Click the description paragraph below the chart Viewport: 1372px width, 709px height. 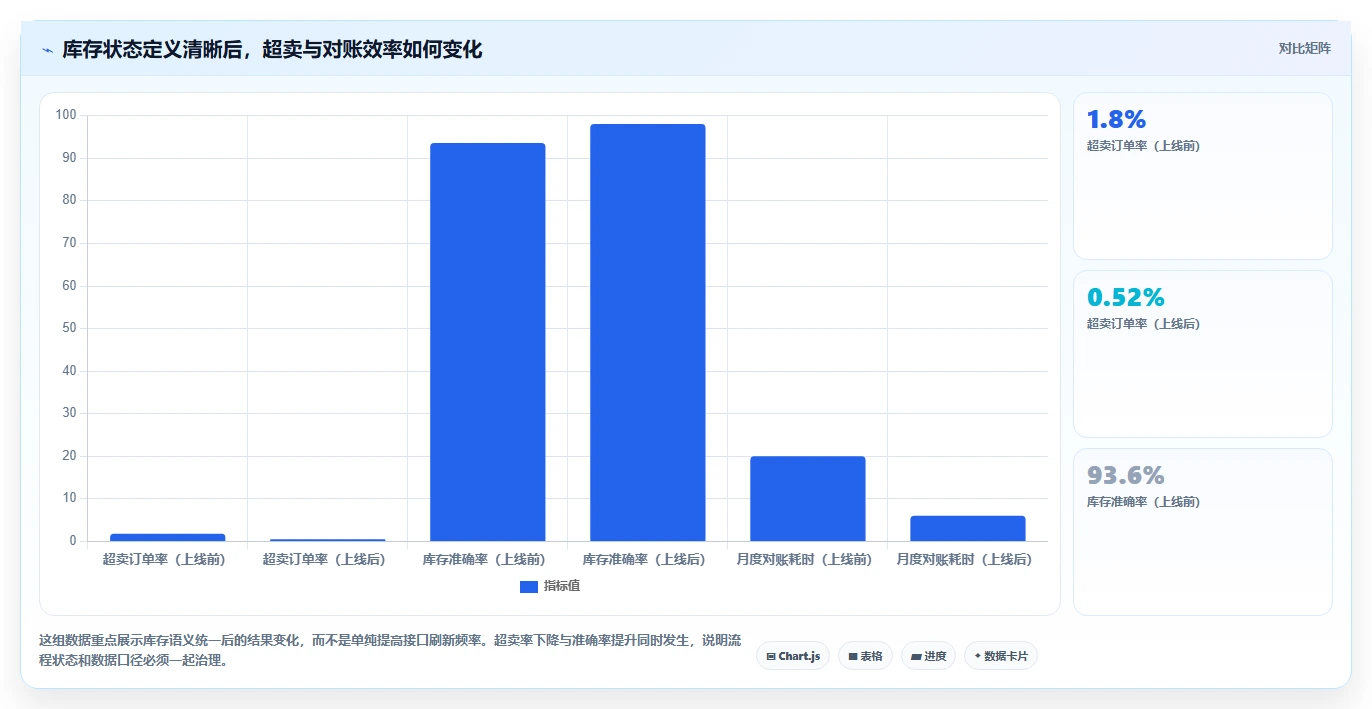click(390, 650)
